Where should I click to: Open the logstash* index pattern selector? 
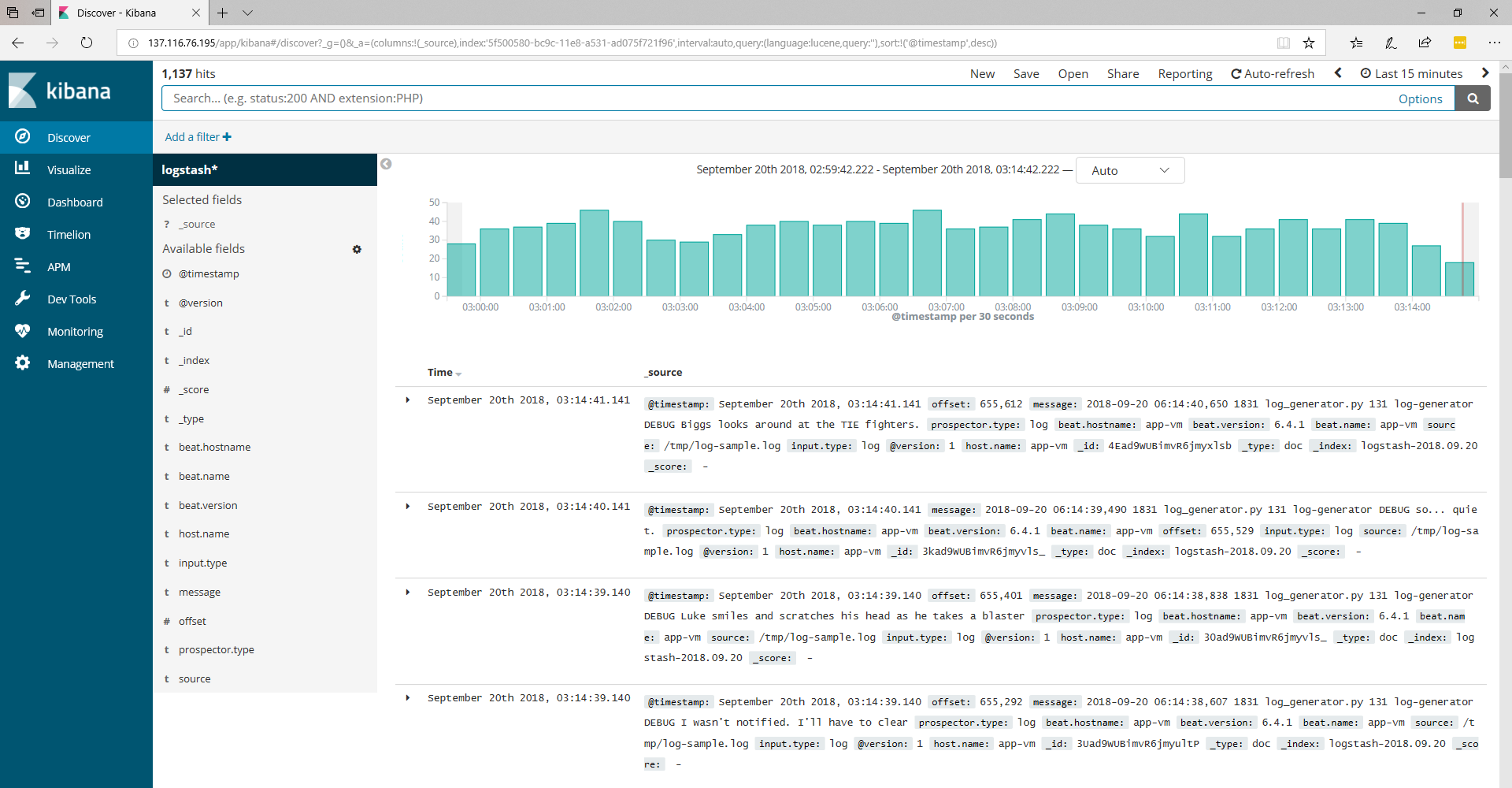click(x=265, y=169)
